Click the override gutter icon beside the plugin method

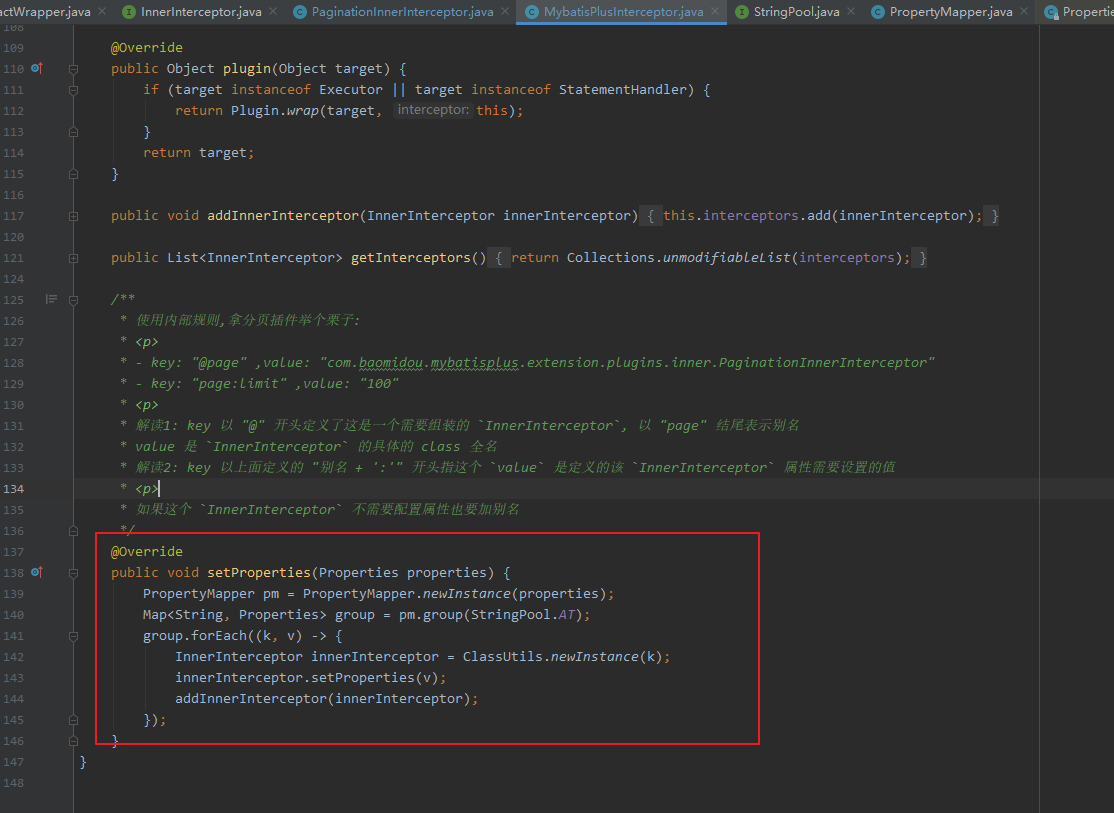[36, 68]
